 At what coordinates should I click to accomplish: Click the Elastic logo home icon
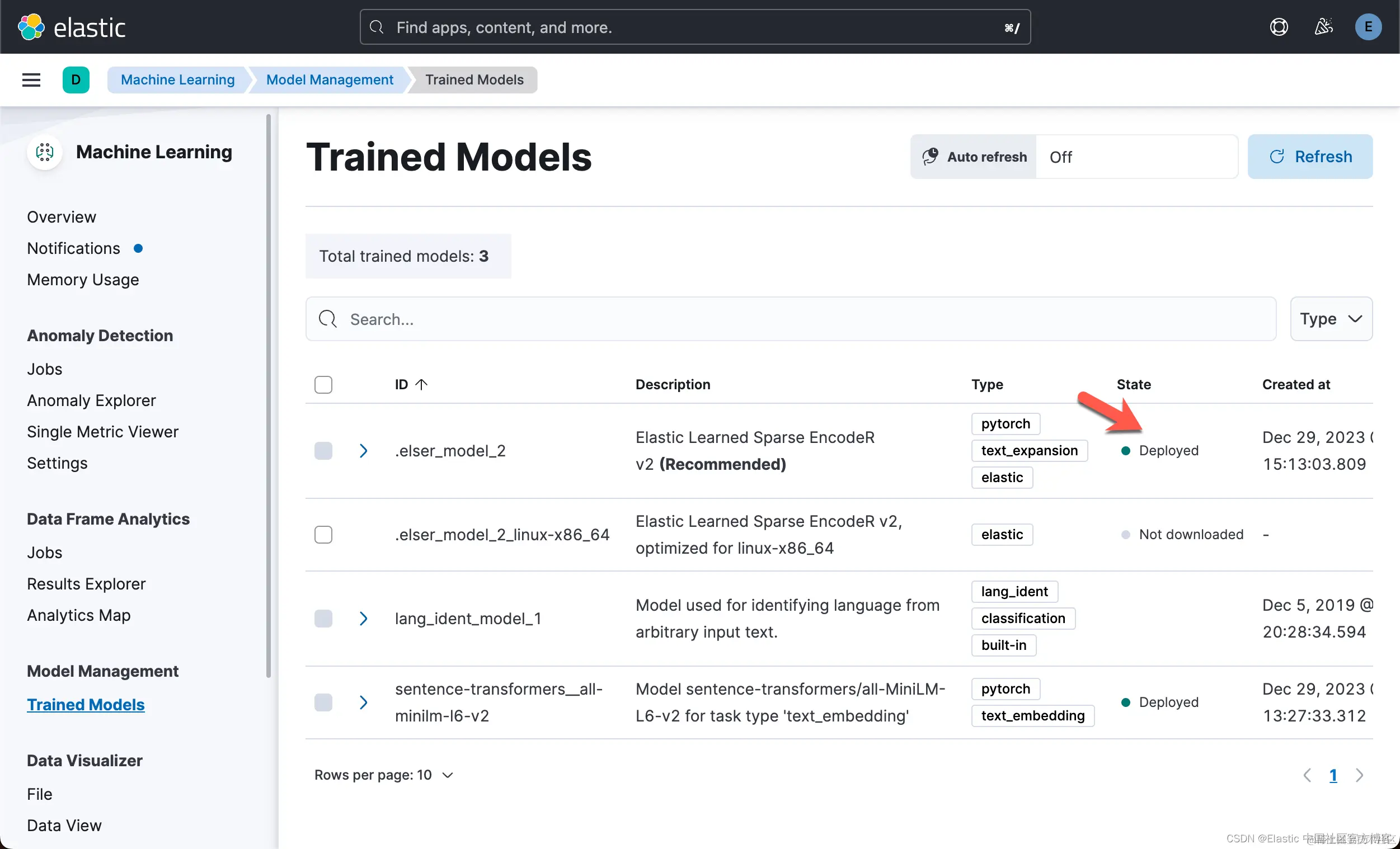pyautogui.click(x=31, y=27)
